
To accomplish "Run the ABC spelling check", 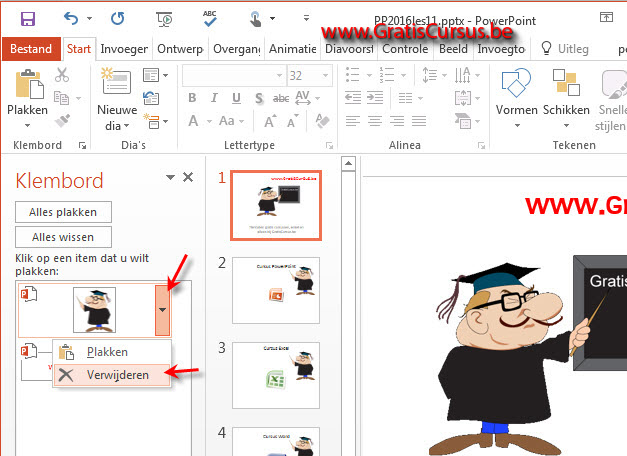I will (210, 18).
